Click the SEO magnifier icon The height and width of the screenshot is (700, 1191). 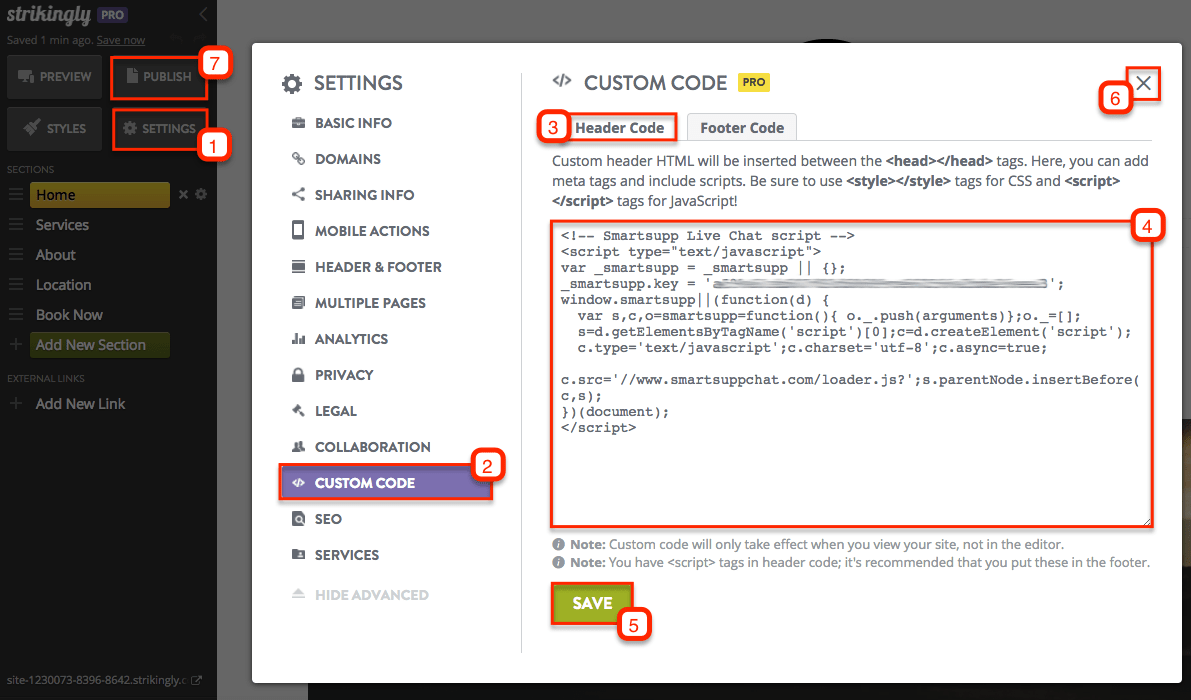[x=299, y=519]
